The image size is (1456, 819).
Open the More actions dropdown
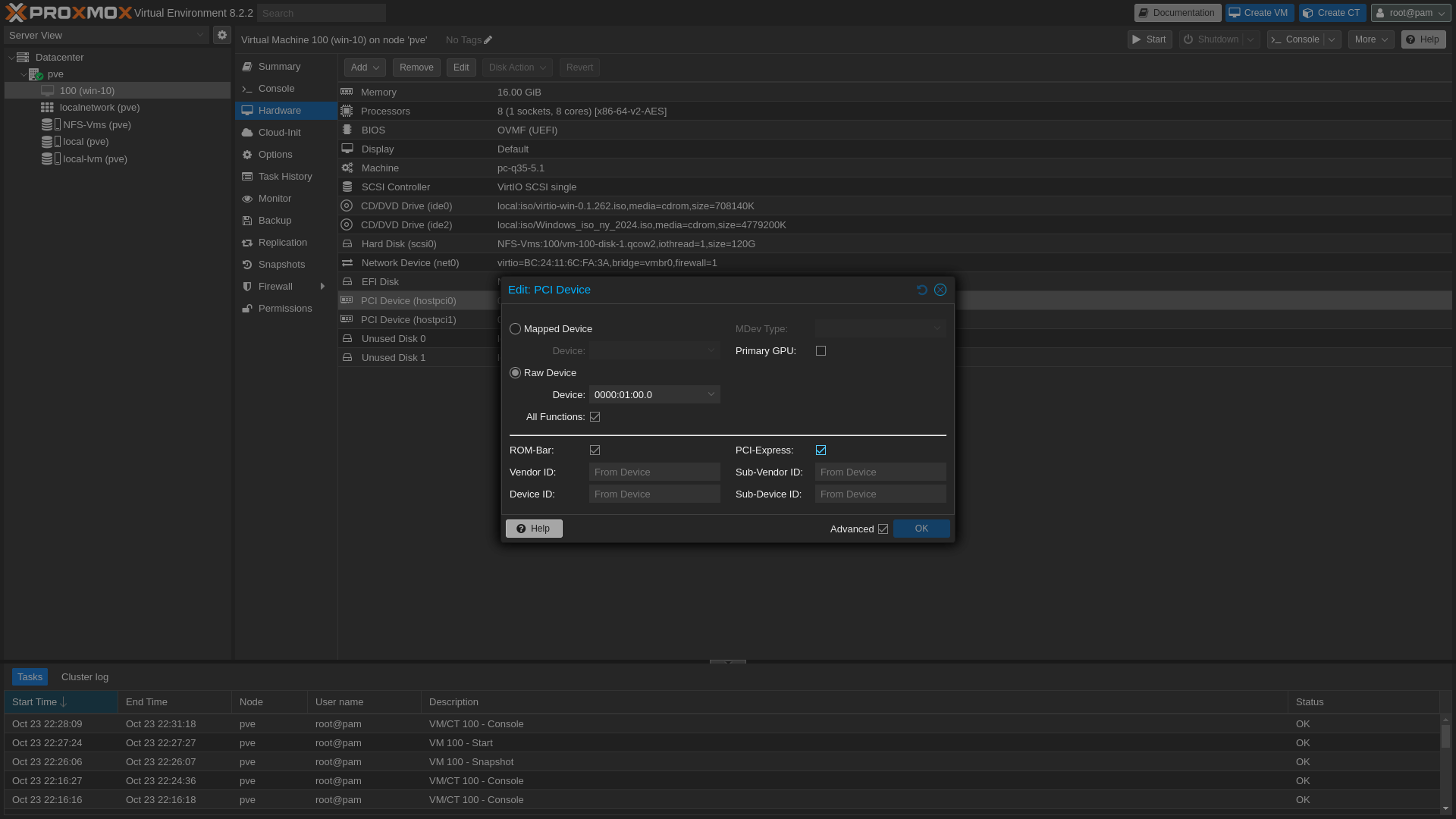point(1371,39)
